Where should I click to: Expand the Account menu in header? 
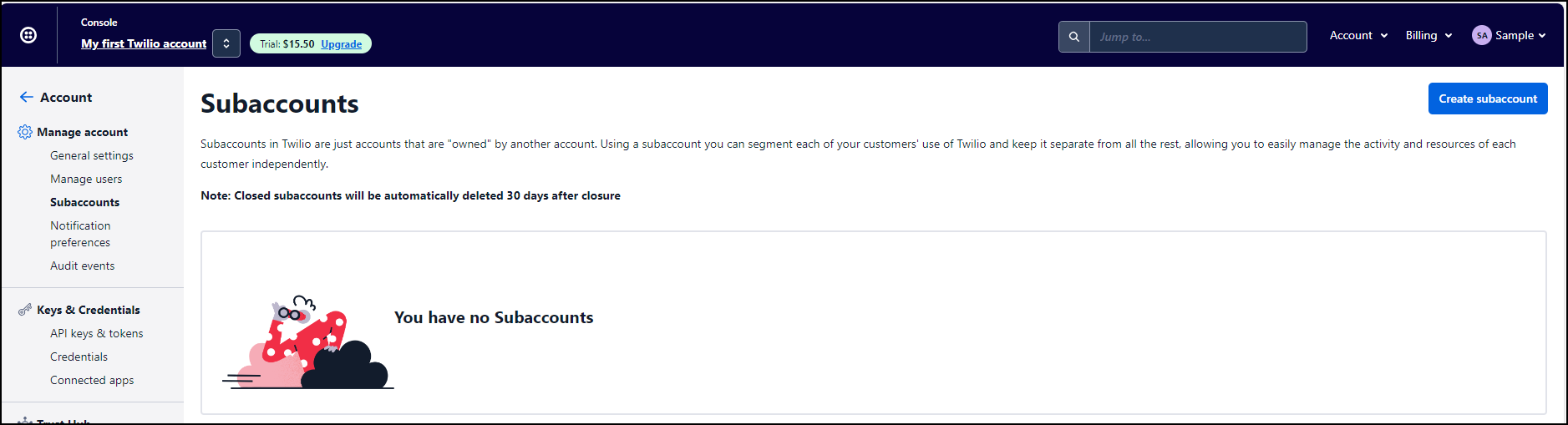pos(1358,35)
